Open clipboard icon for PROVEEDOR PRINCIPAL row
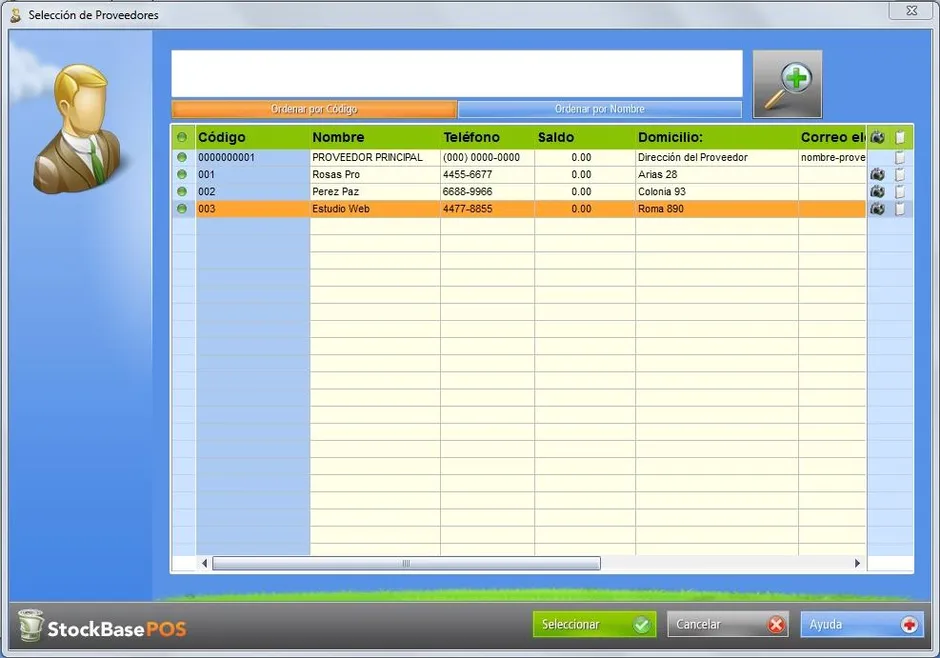This screenshot has width=940, height=658. click(900, 158)
